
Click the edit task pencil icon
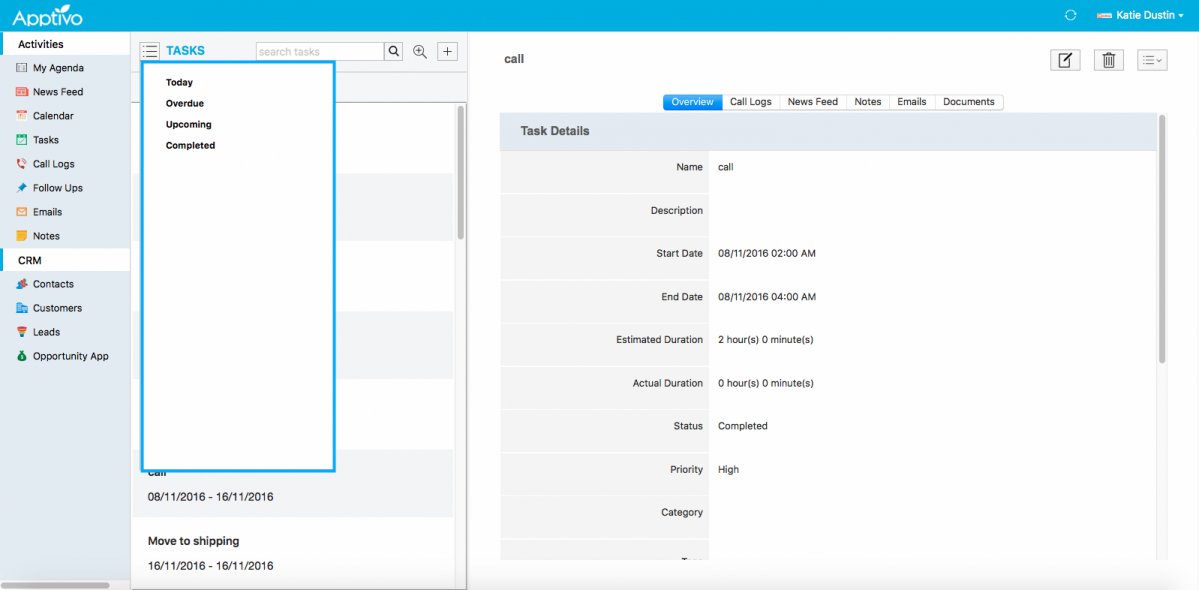[x=1065, y=60]
